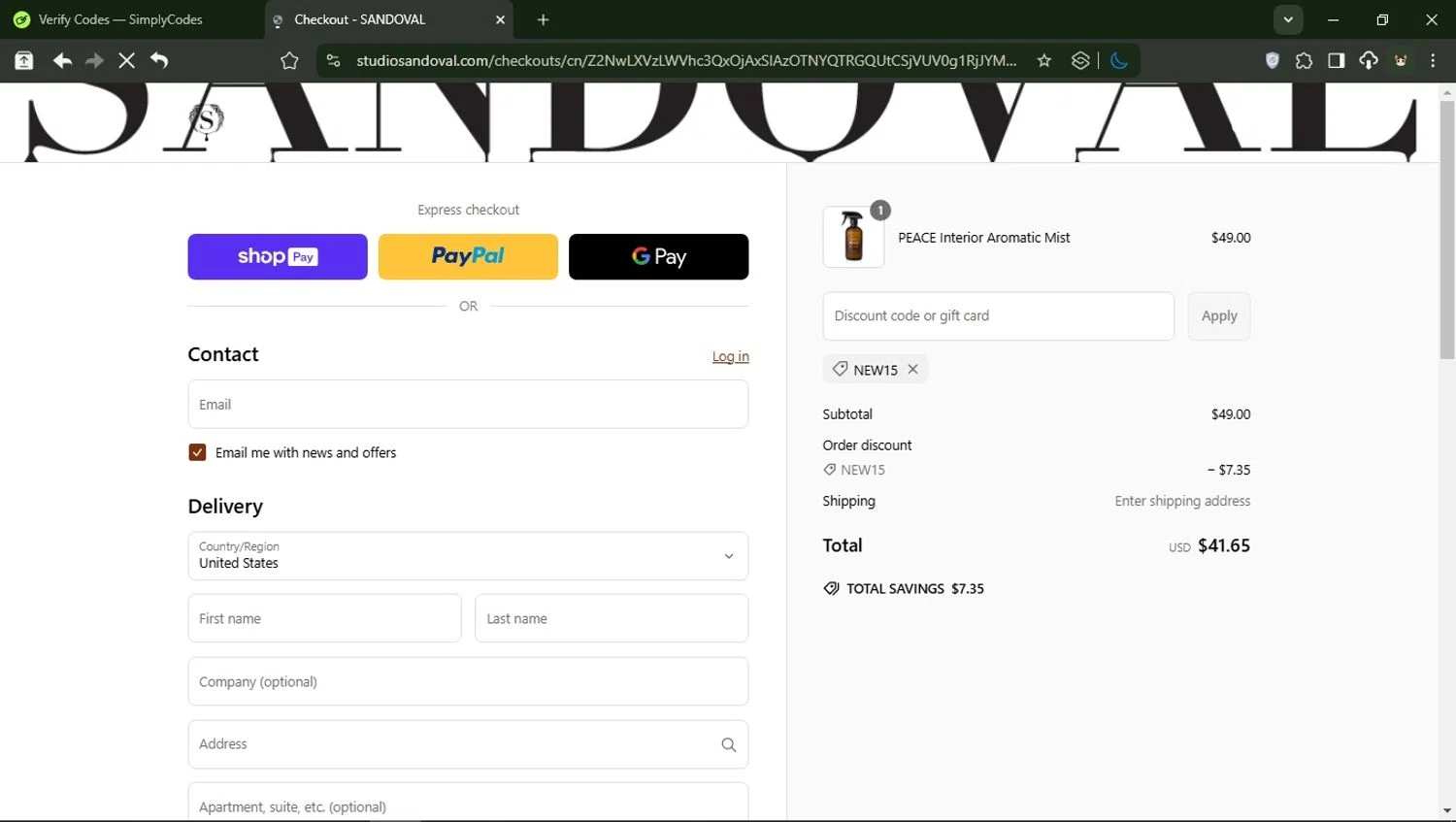Close the Checkout - SANDOVAL tab

[500, 19]
